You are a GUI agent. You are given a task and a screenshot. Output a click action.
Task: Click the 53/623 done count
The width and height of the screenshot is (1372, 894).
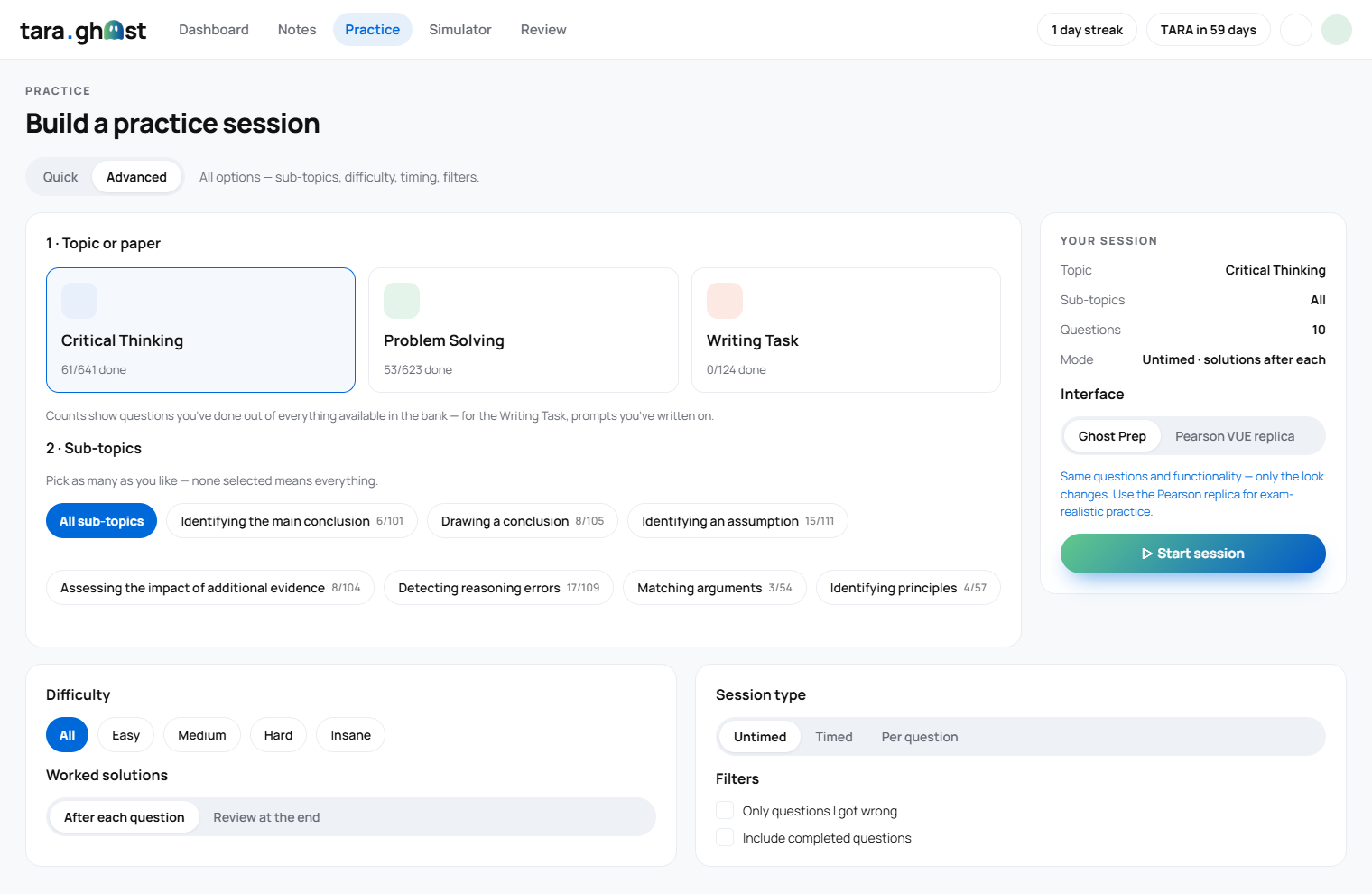(418, 369)
